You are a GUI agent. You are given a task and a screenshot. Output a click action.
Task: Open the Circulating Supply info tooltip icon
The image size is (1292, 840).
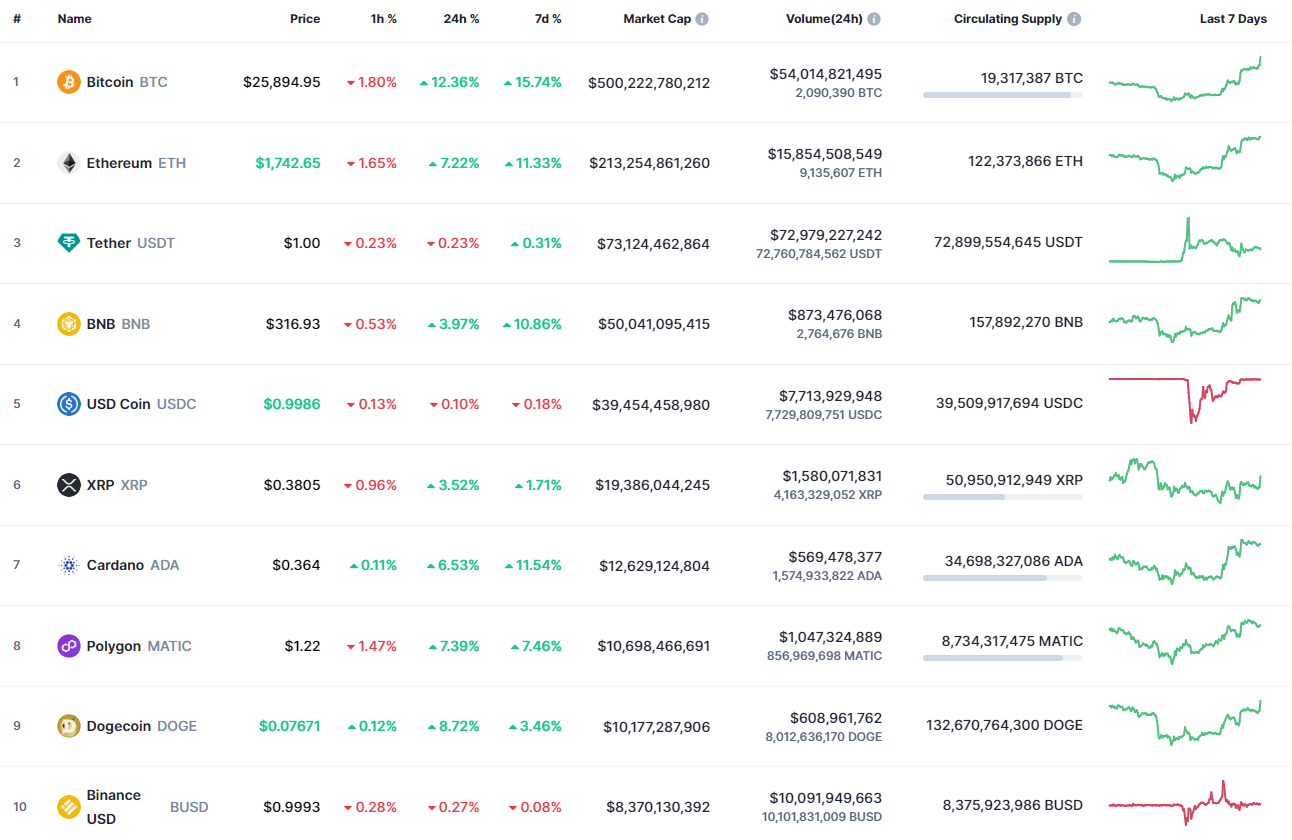click(1073, 18)
